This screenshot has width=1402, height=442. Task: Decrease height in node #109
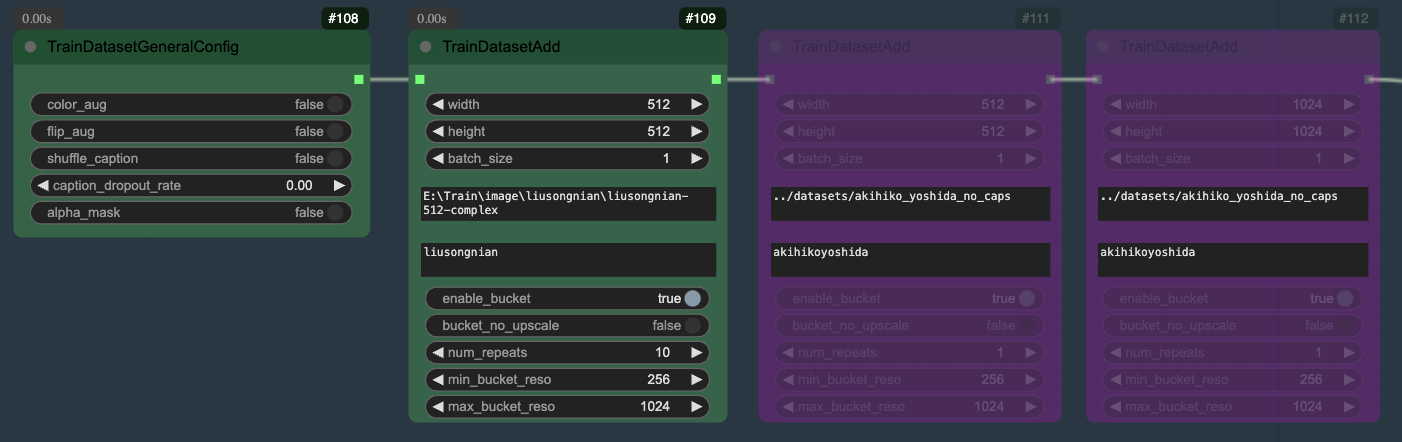point(438,131)
